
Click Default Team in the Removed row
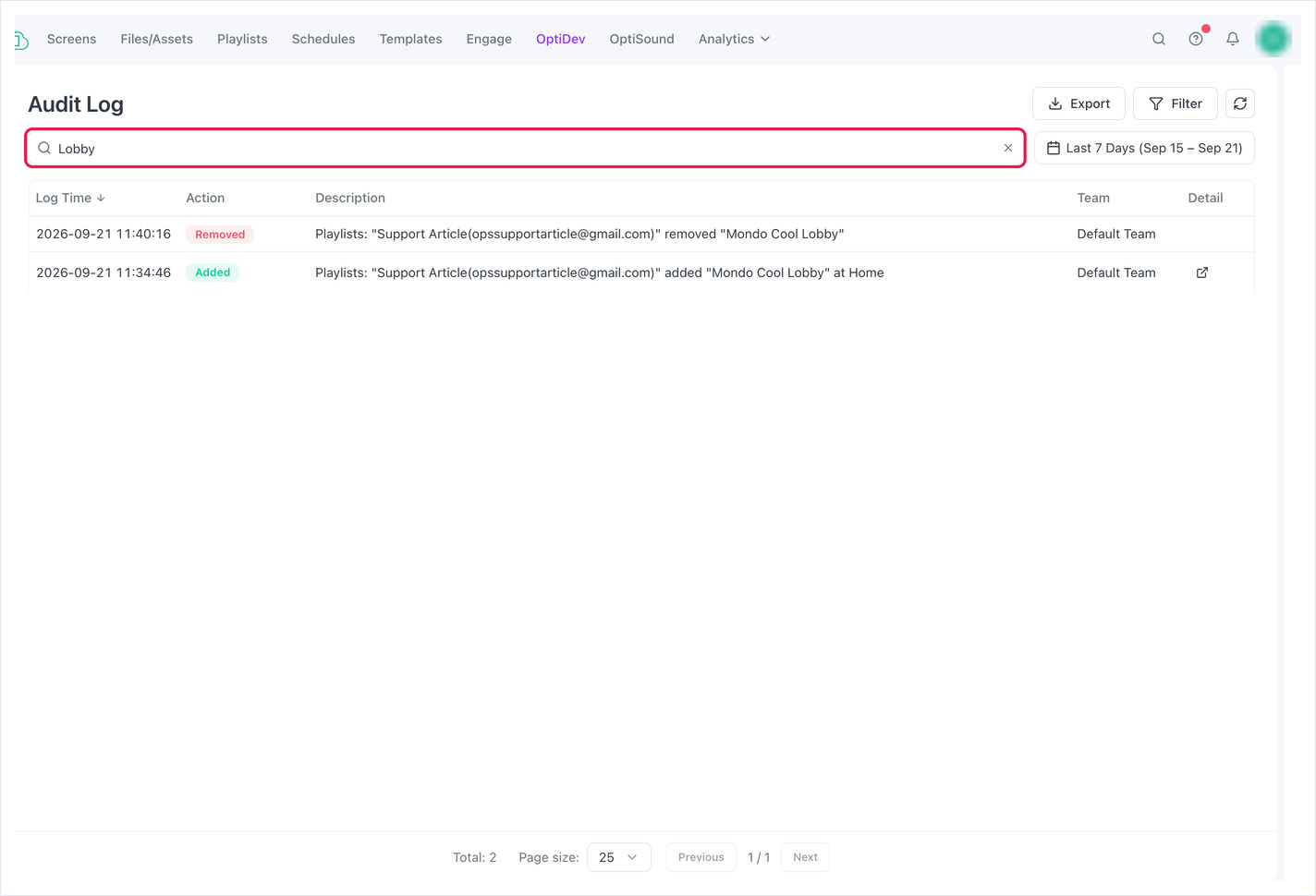(1115, 234)
